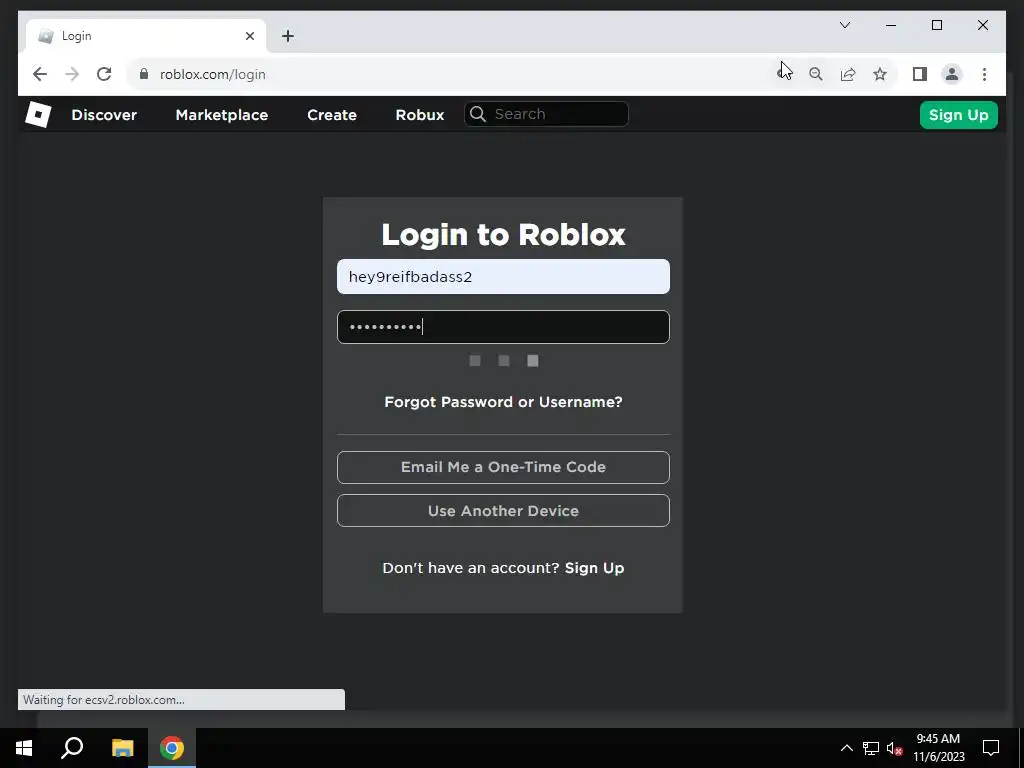Close the Login tab
Image resolution: width=1024 pixels, height=768 pixels.
(249, 36)
